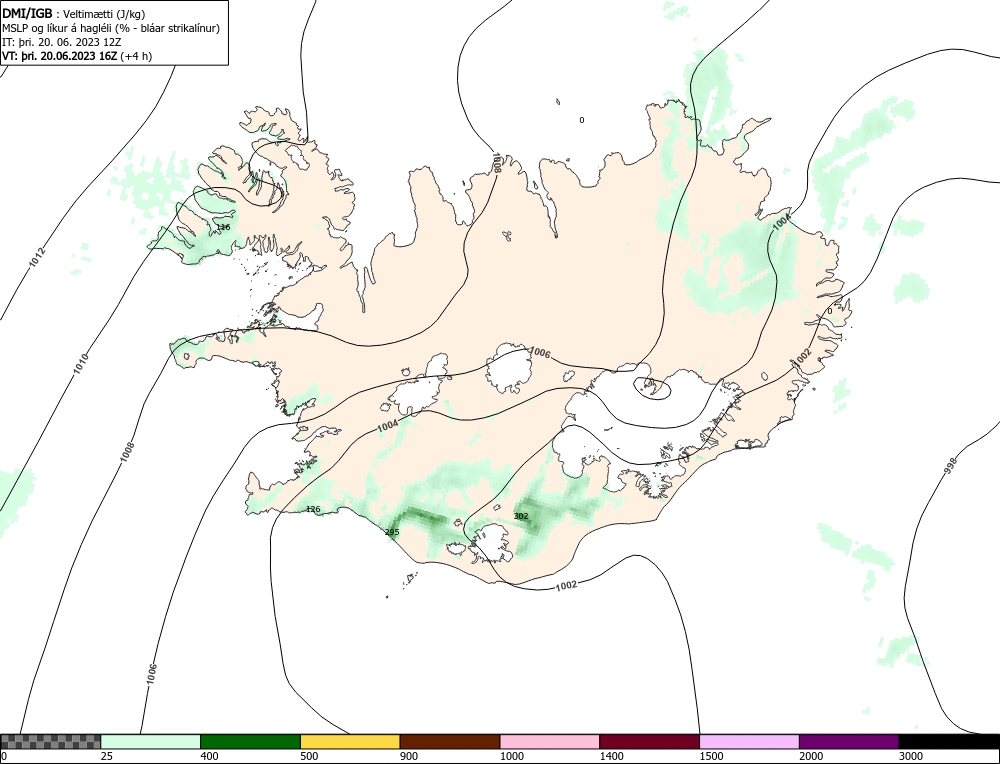Click the gray checkered 0–25 legend swatch

[x=50, y=742]
